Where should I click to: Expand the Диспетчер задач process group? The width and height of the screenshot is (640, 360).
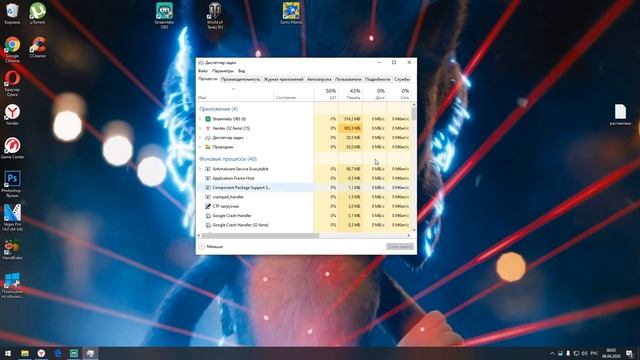coord(200,138)
